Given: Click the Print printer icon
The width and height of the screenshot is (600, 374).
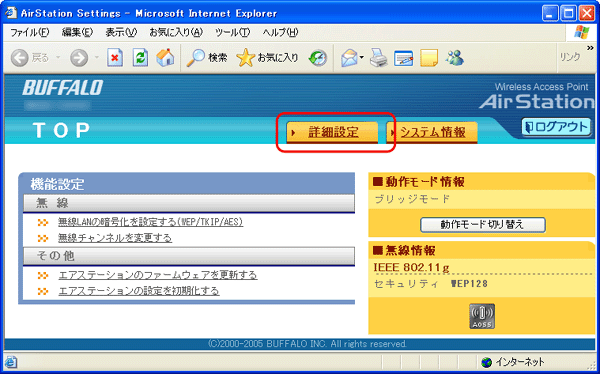Looking at the screenshot, I should (x=379, y=58).
